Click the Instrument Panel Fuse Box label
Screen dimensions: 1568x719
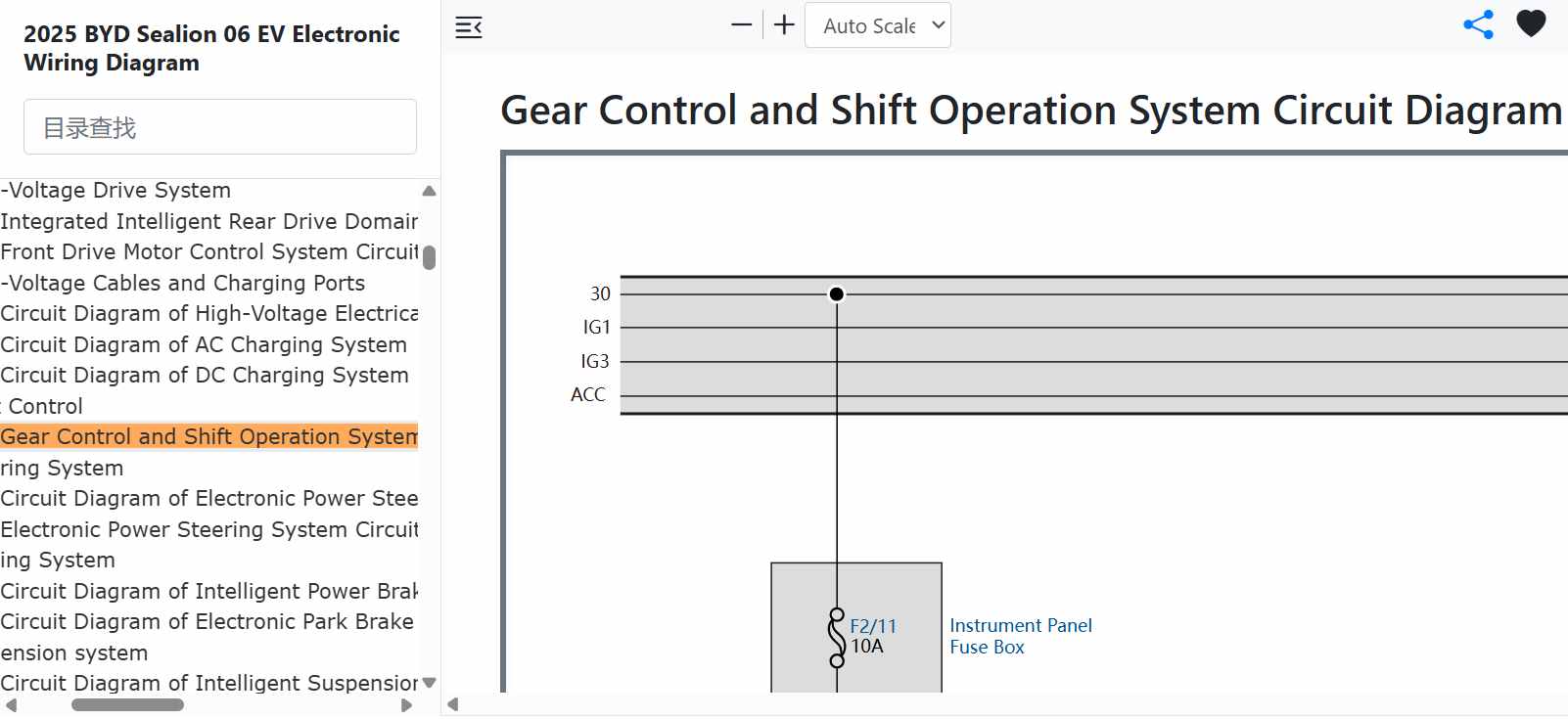[x=1021, y=636]
